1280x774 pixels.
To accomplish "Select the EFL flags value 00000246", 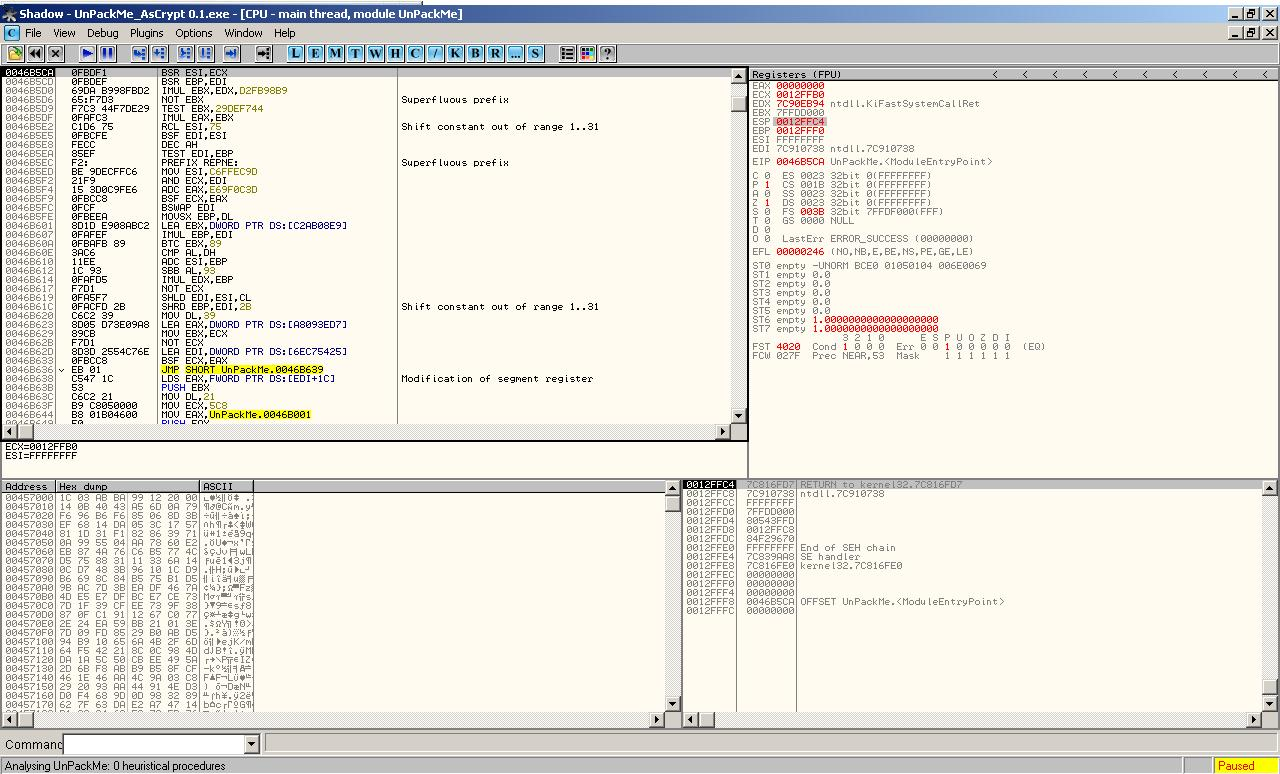I will pos(800,252).
